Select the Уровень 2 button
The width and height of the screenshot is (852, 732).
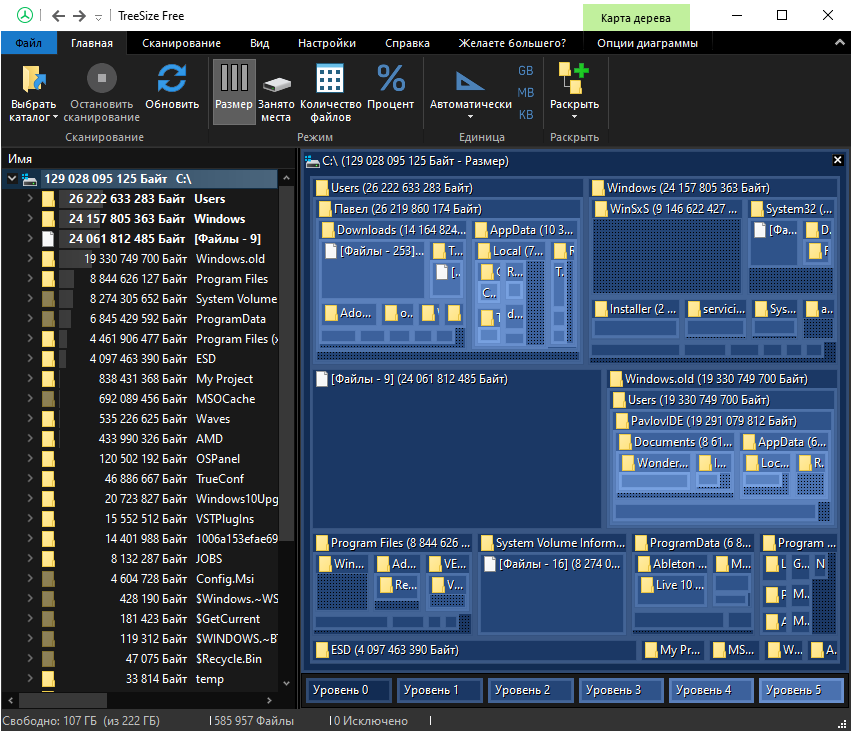click(530, 690)
